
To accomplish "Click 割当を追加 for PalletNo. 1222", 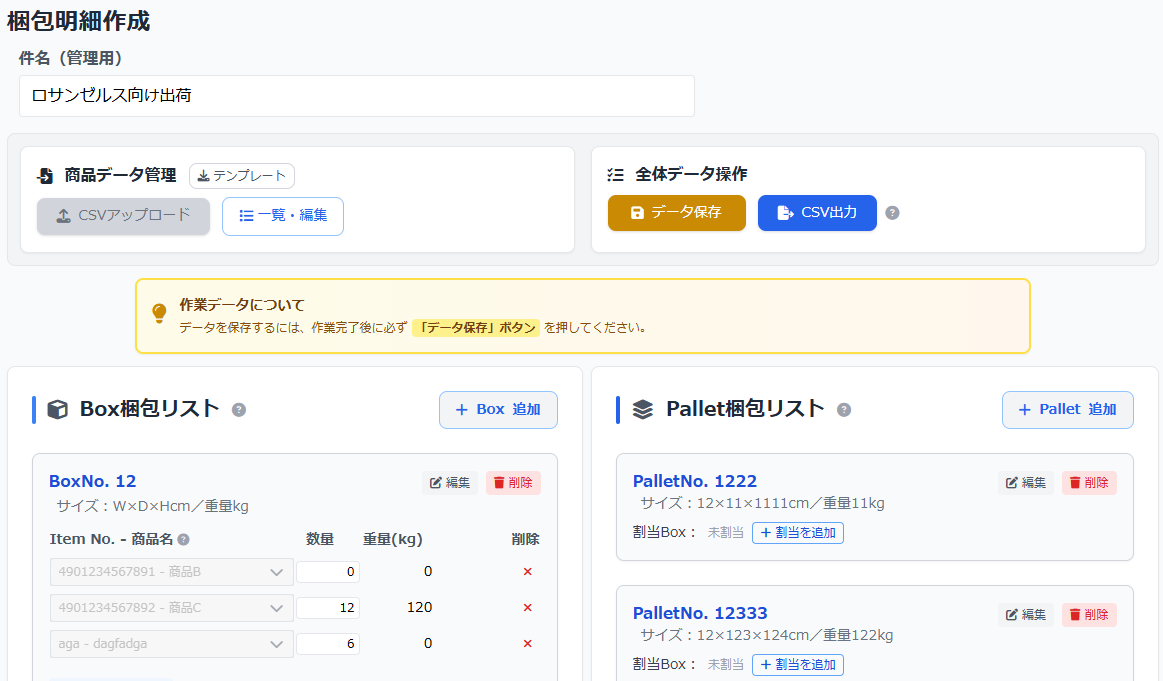I will [798, 532].
